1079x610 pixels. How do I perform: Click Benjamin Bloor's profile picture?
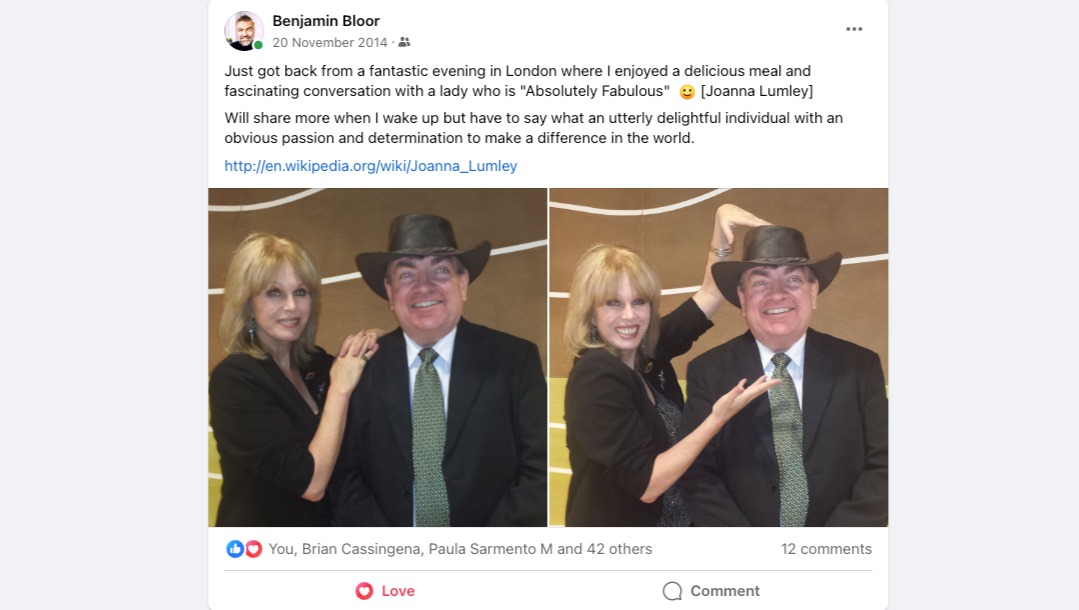pyautogui.click(x=243, y=31)
